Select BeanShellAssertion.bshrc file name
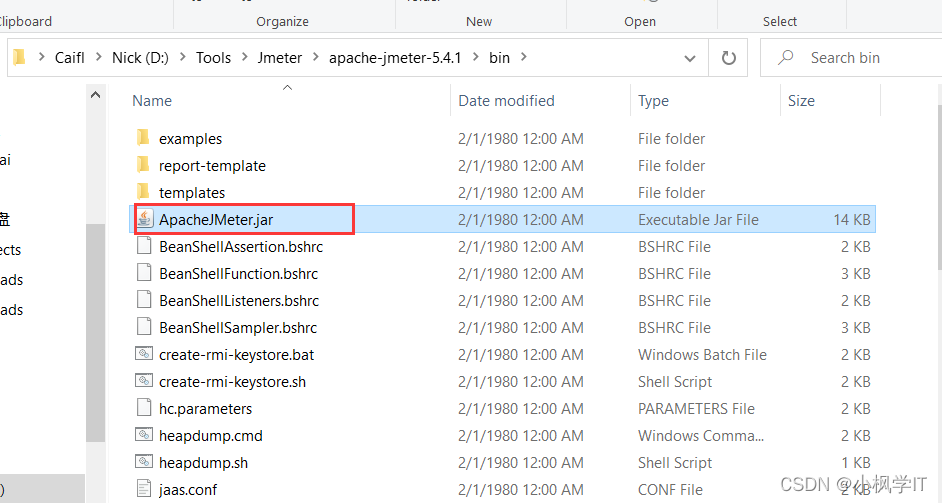 click(x=241, y=247)
